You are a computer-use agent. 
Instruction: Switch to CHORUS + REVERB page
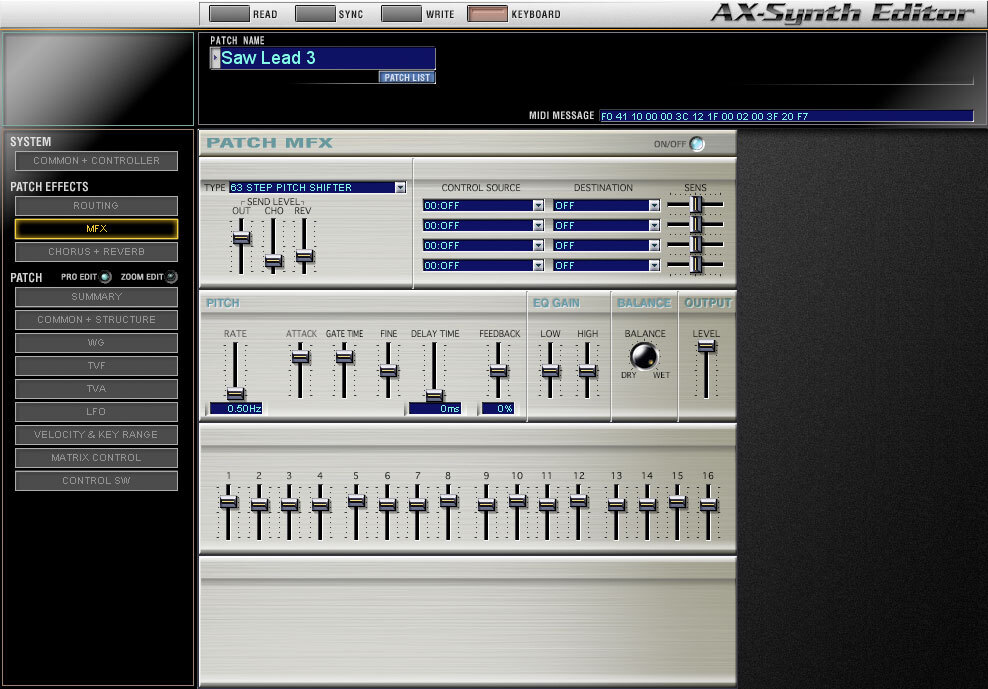coord(96,252)
